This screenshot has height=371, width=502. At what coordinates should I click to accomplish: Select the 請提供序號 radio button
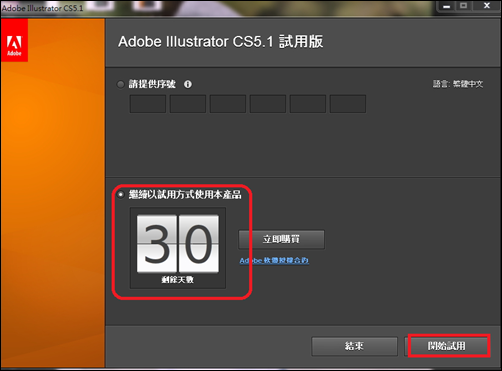coord(120,84)
